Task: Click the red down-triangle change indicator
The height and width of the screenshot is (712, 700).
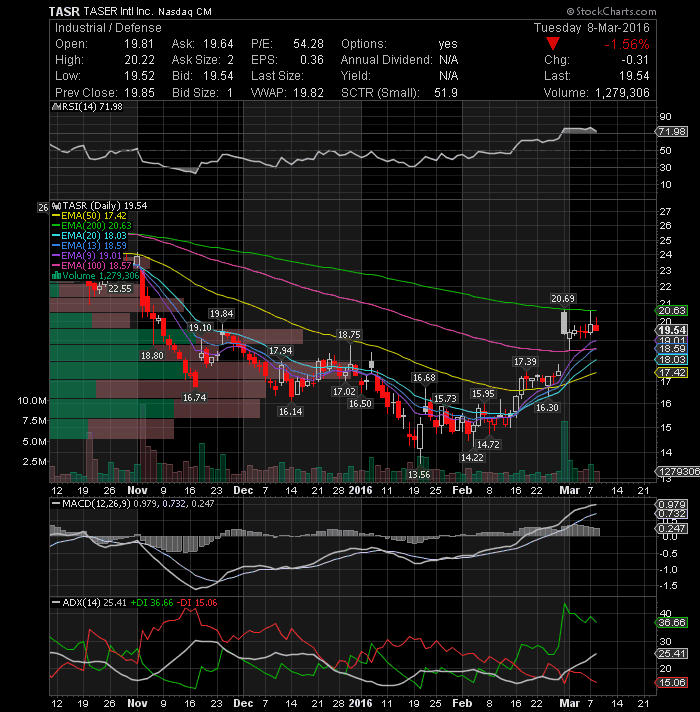Action: point(552,44)
